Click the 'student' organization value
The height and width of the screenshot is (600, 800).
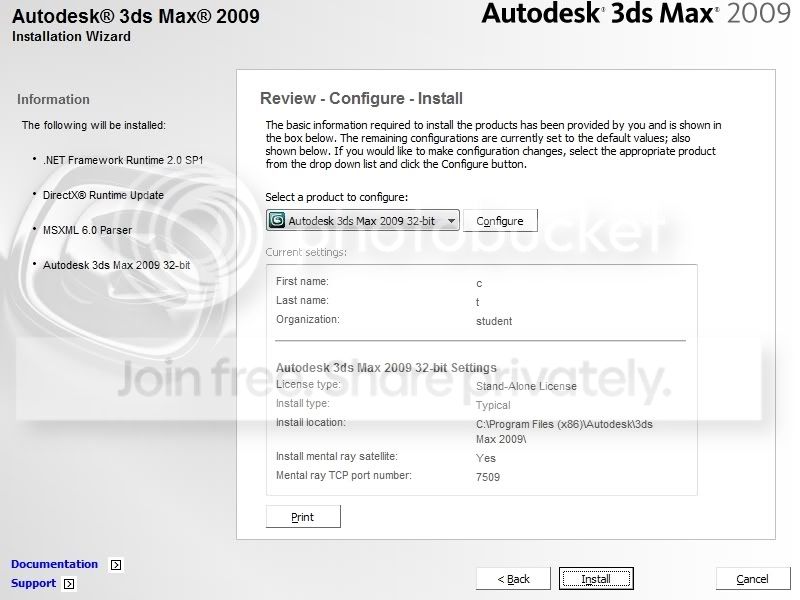494,321
